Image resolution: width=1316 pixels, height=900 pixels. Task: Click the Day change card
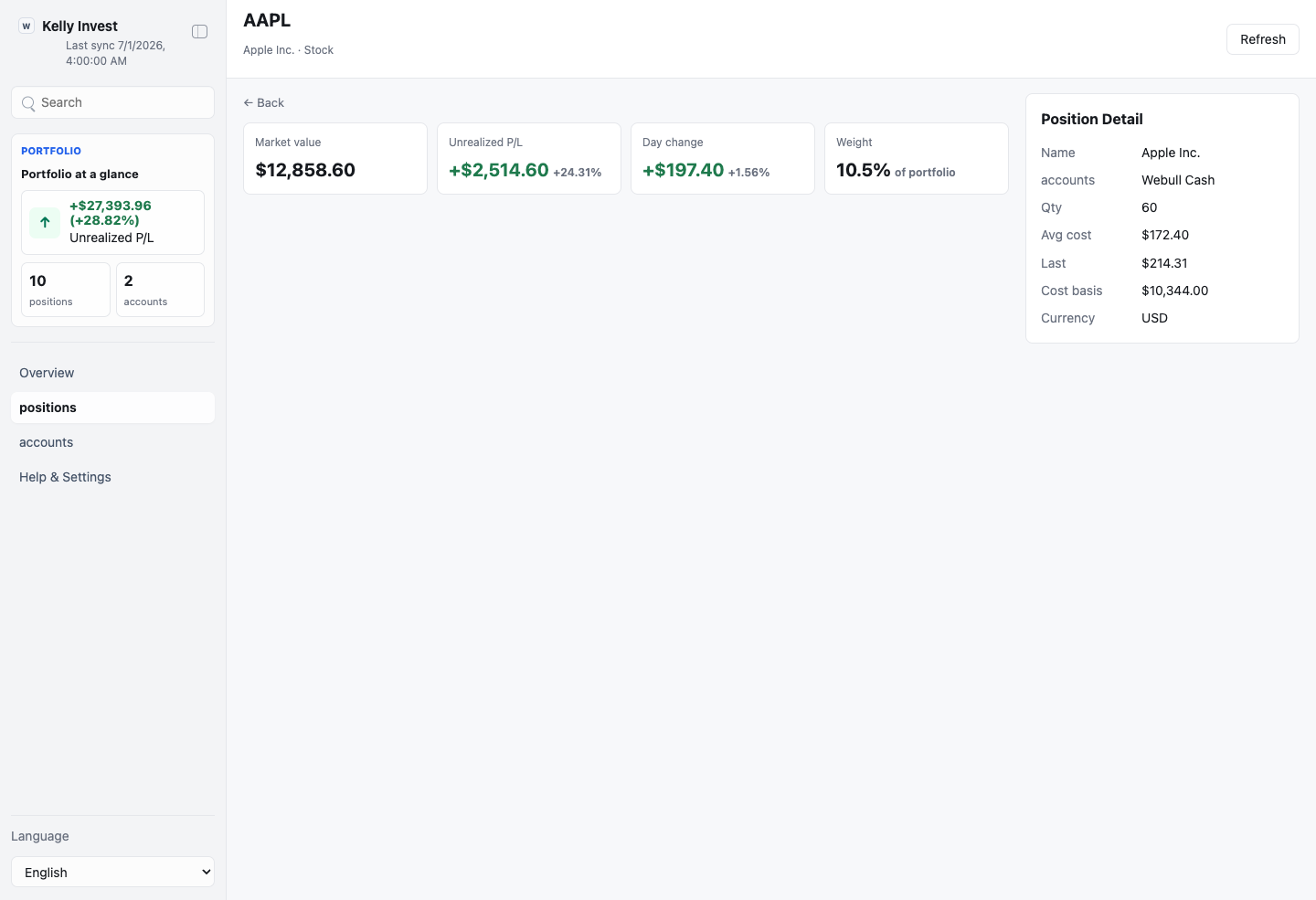coord(723,159)
